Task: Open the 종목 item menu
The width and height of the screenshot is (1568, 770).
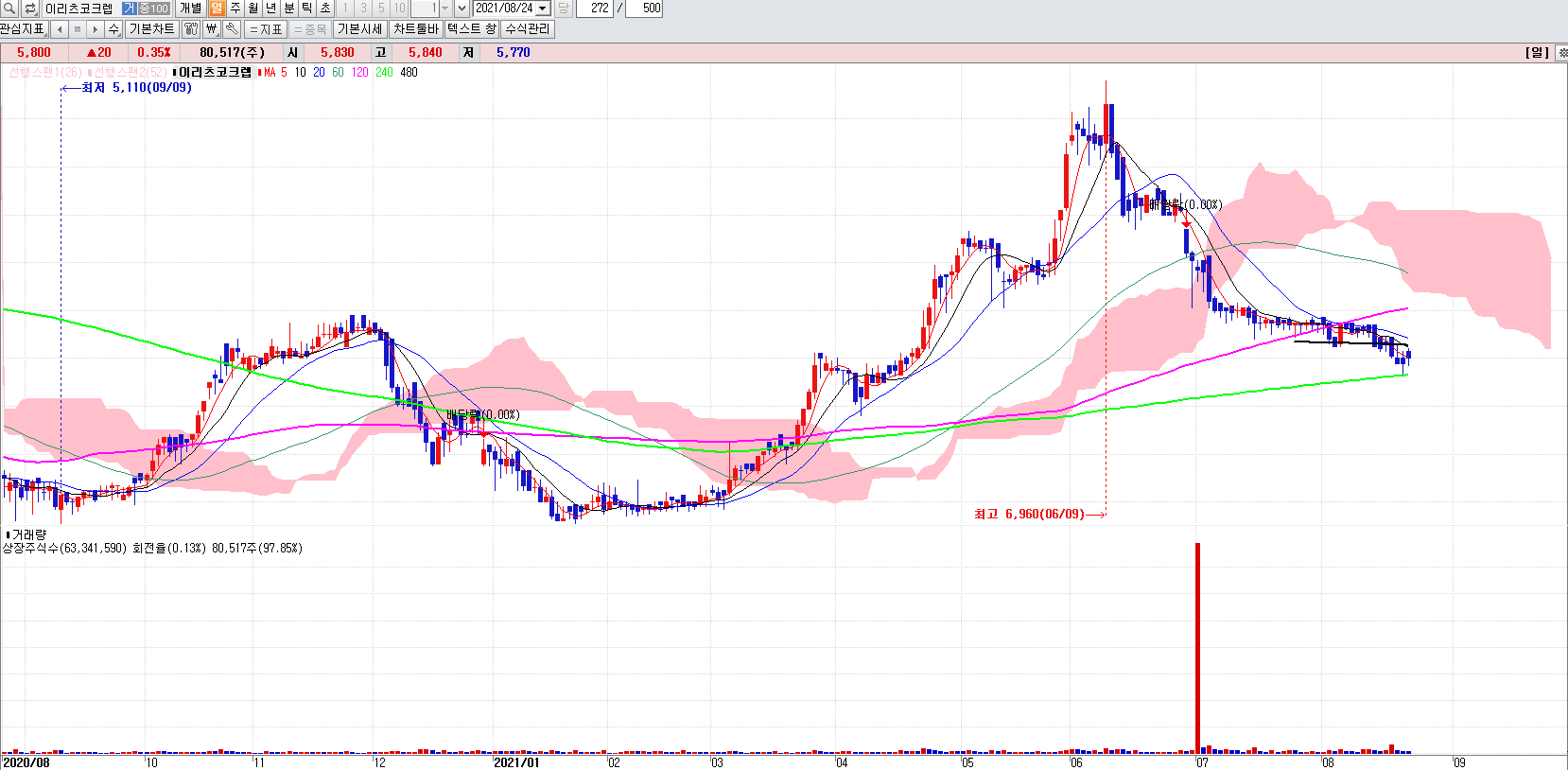Action: click(x=310, y=29)
